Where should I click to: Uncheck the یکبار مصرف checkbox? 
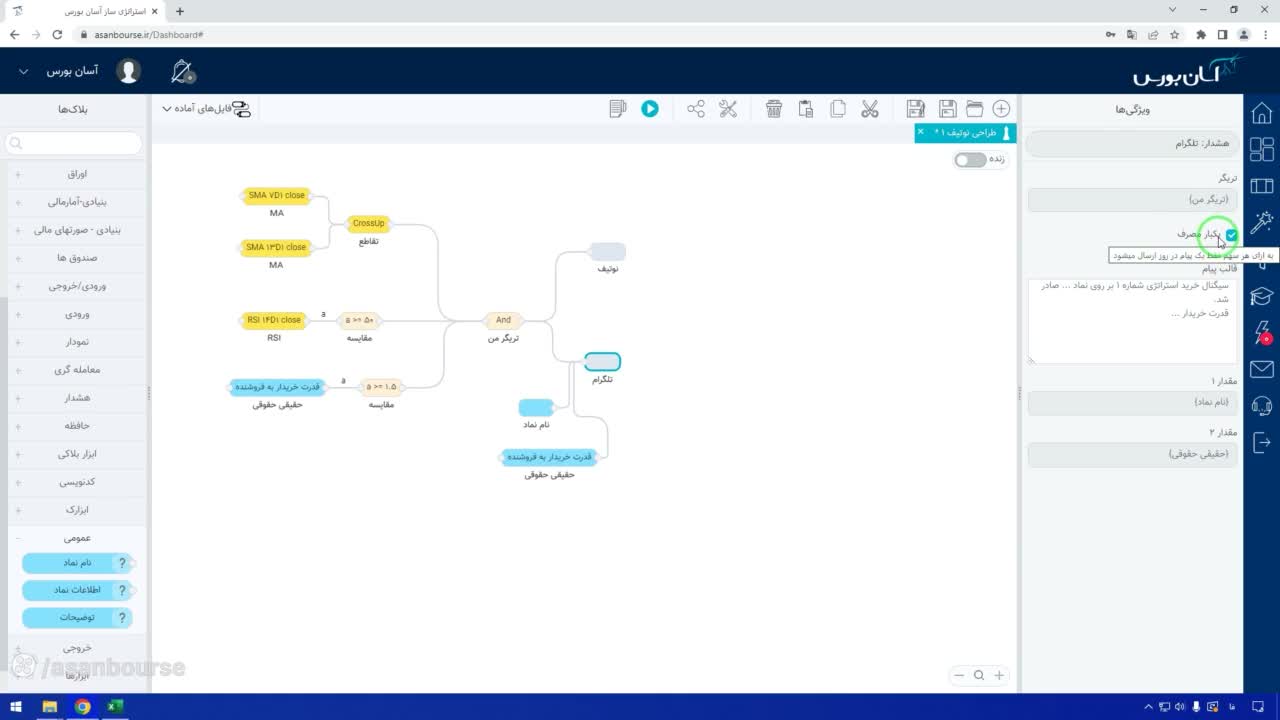(1231, 234)
